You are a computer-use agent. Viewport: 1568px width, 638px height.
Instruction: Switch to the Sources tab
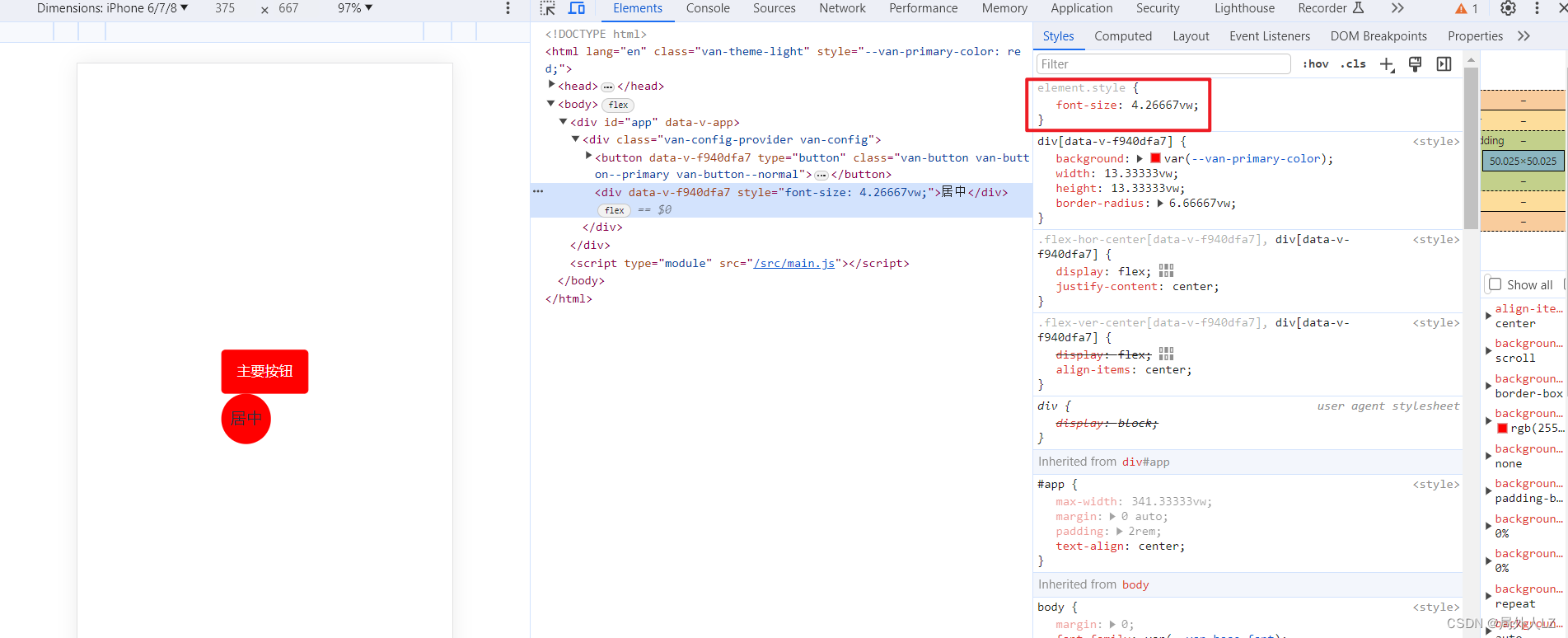point(775,8)
